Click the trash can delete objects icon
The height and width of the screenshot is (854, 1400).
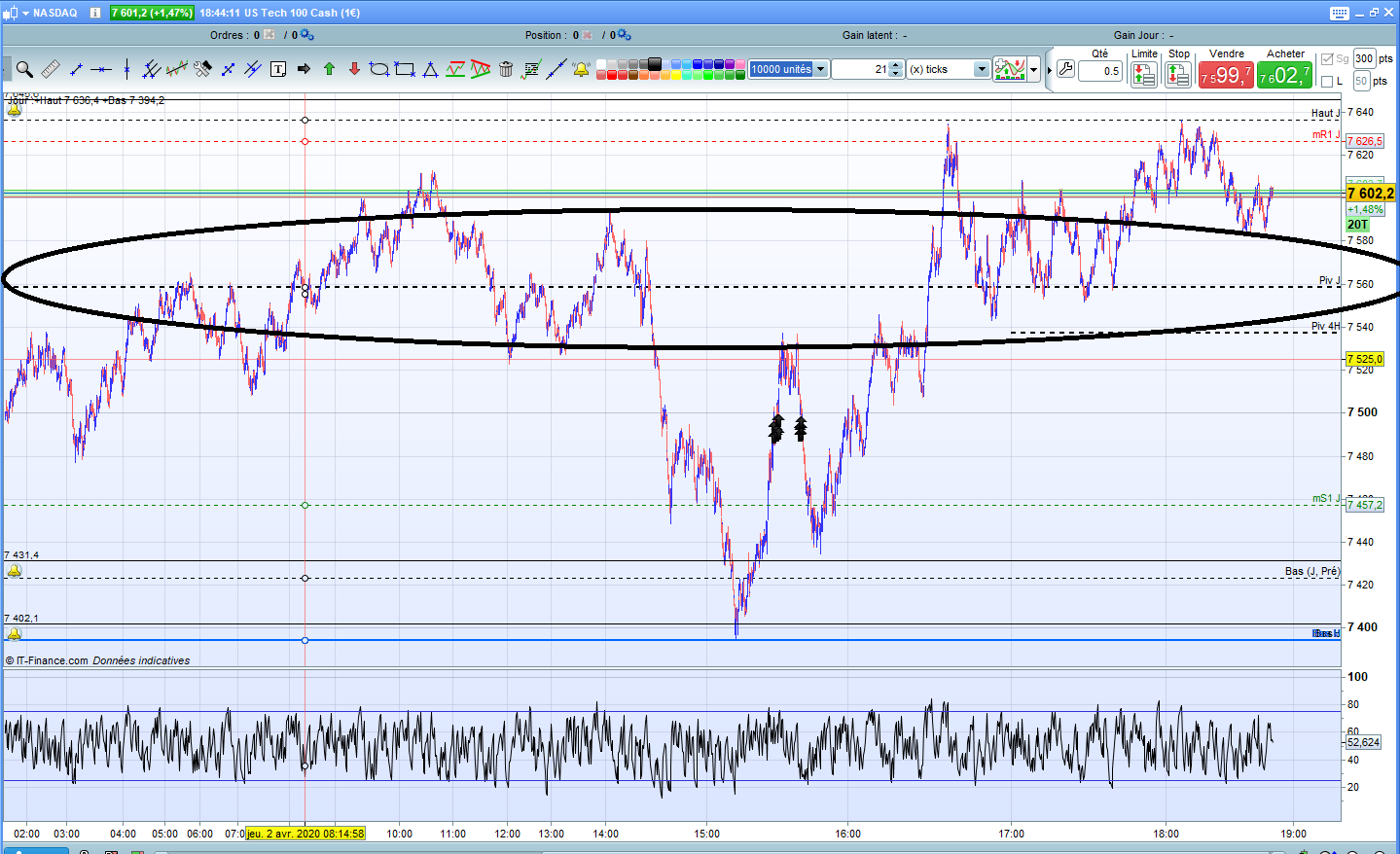506,69
